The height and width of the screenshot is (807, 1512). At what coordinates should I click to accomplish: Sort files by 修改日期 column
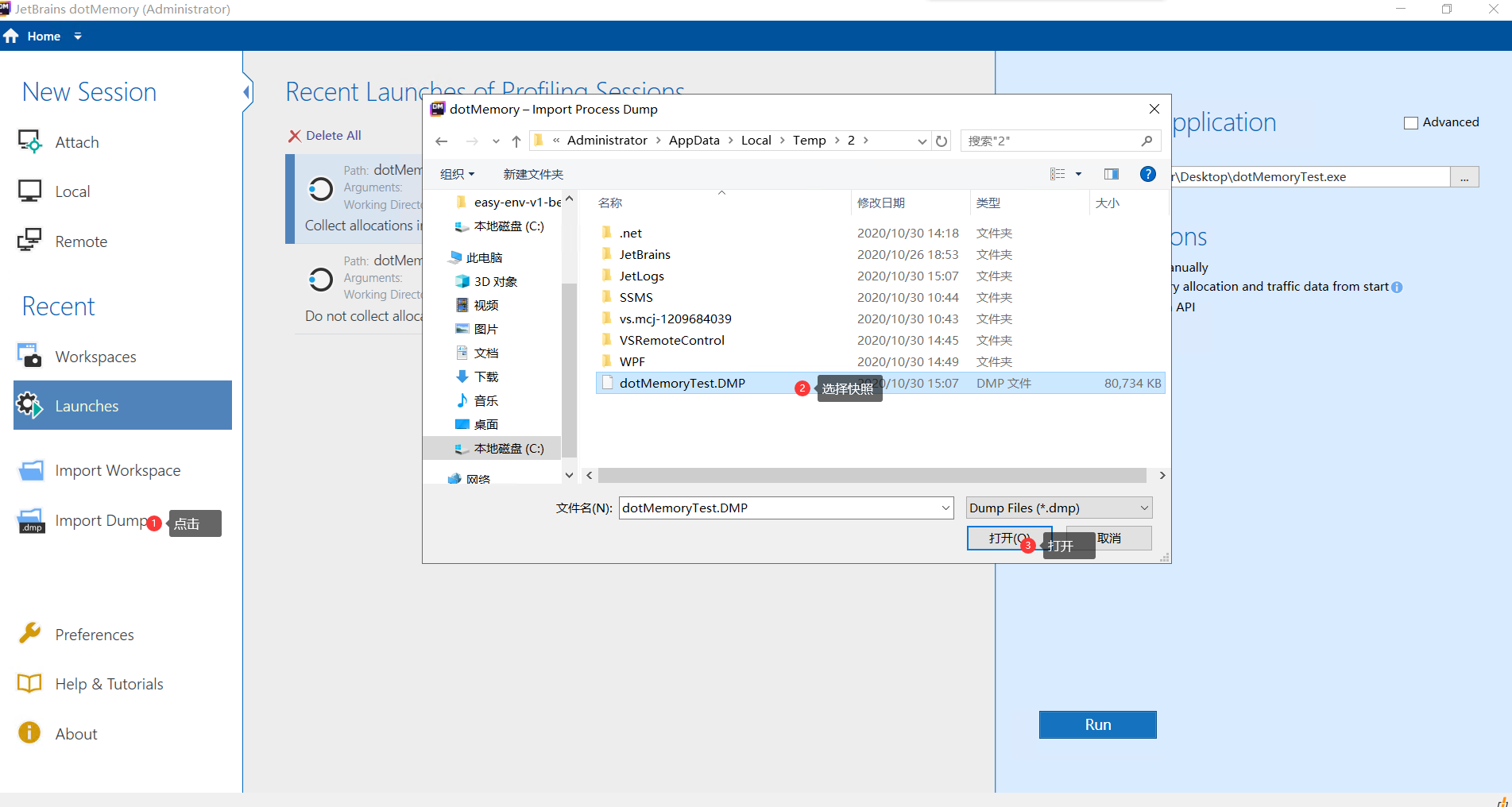(881, 203)
